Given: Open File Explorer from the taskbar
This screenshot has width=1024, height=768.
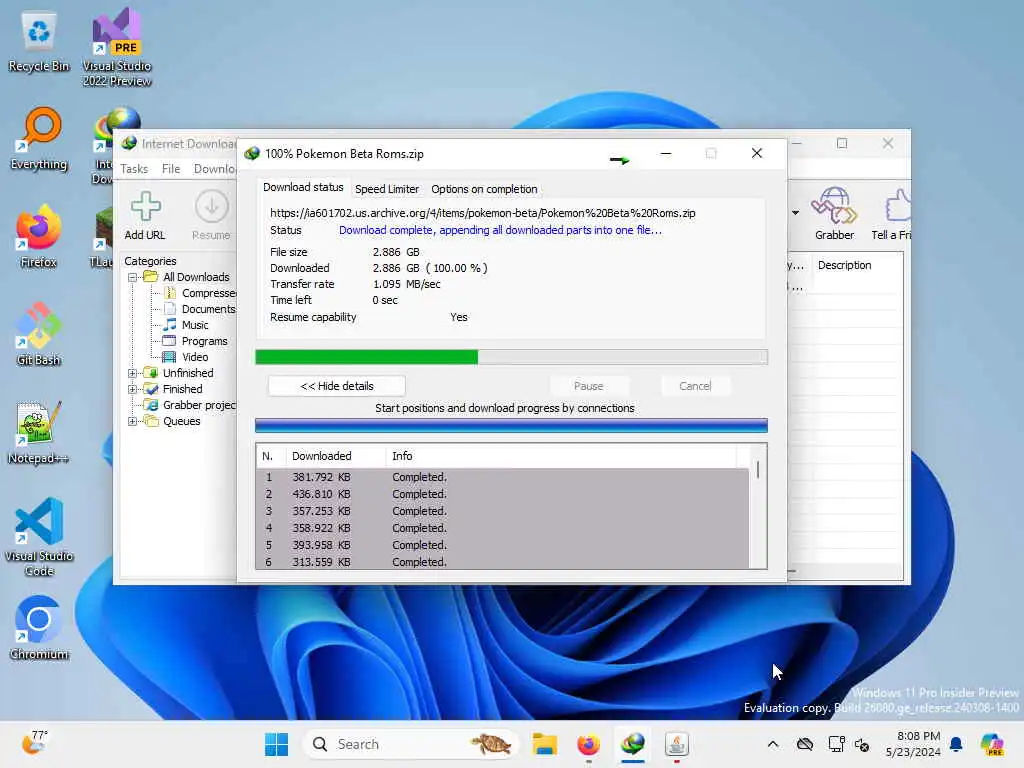Looking at the screenshot, I should [x=544, y=744].
